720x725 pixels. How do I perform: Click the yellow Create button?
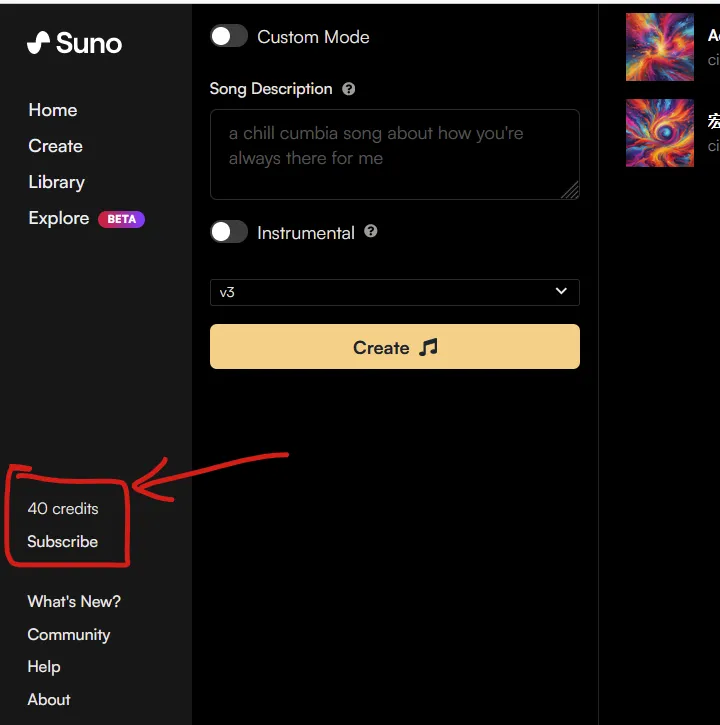pos(394,346)
